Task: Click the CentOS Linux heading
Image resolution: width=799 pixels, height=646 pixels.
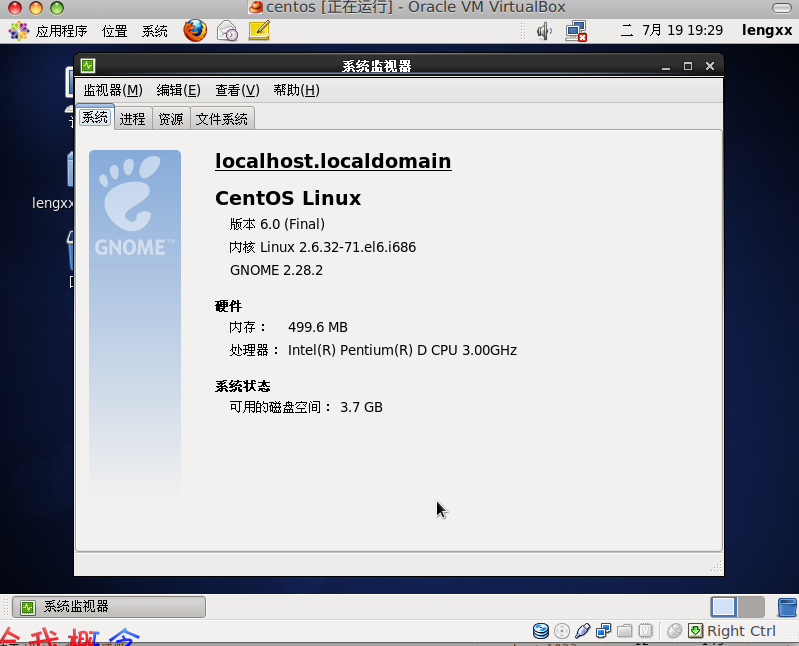Action: click(x=288, y=198)
